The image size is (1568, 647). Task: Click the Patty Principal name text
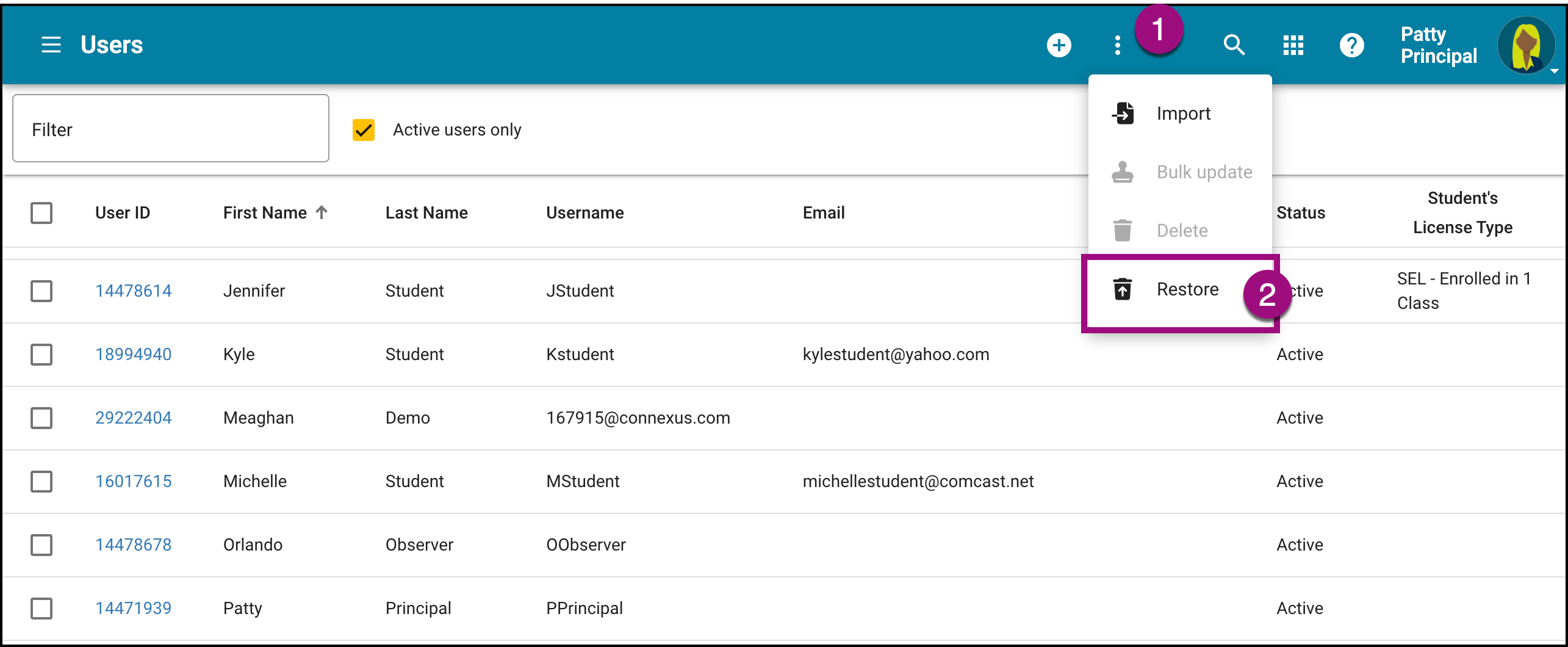click(1439, 45)
